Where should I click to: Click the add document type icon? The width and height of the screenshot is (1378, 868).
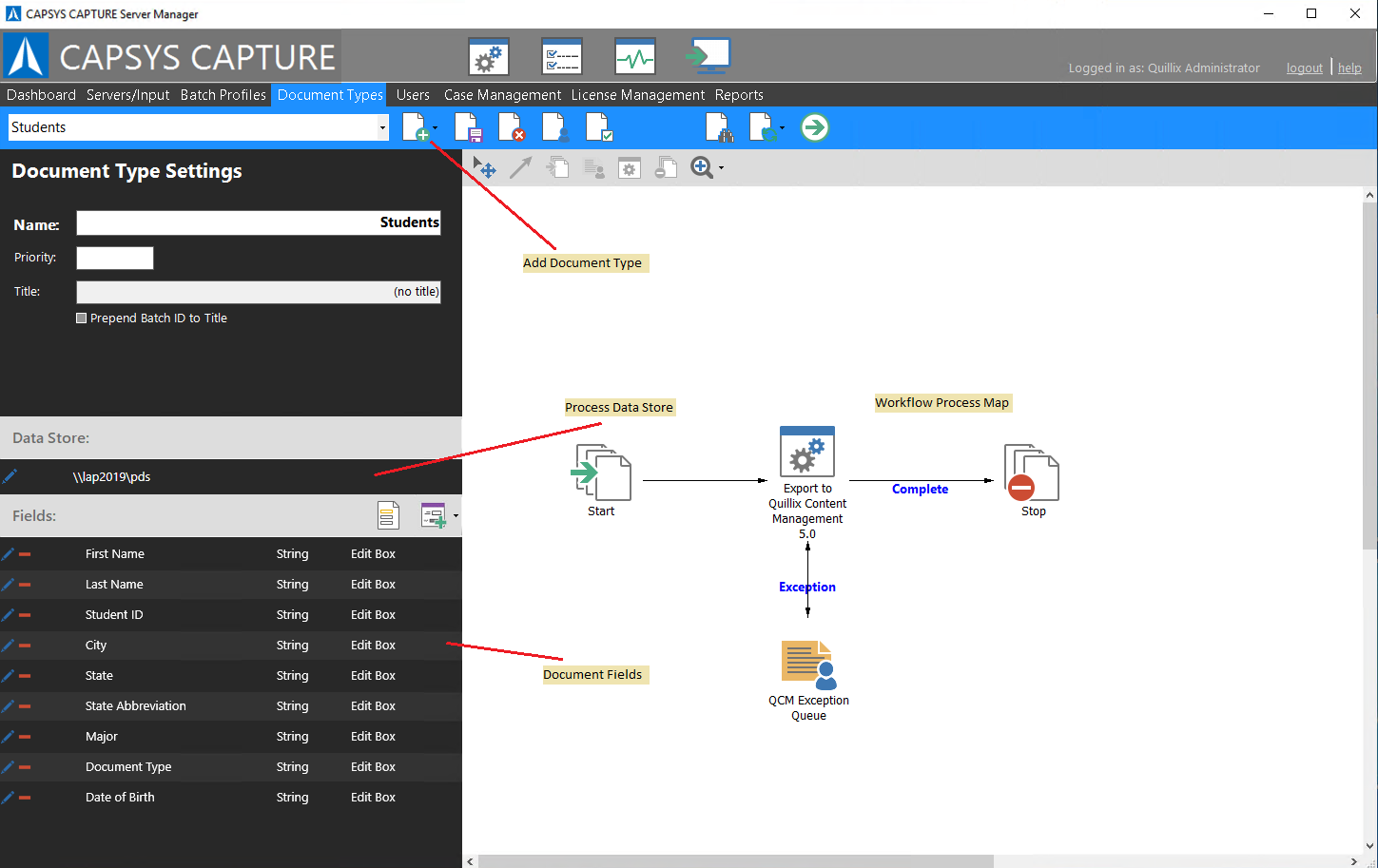416,127
